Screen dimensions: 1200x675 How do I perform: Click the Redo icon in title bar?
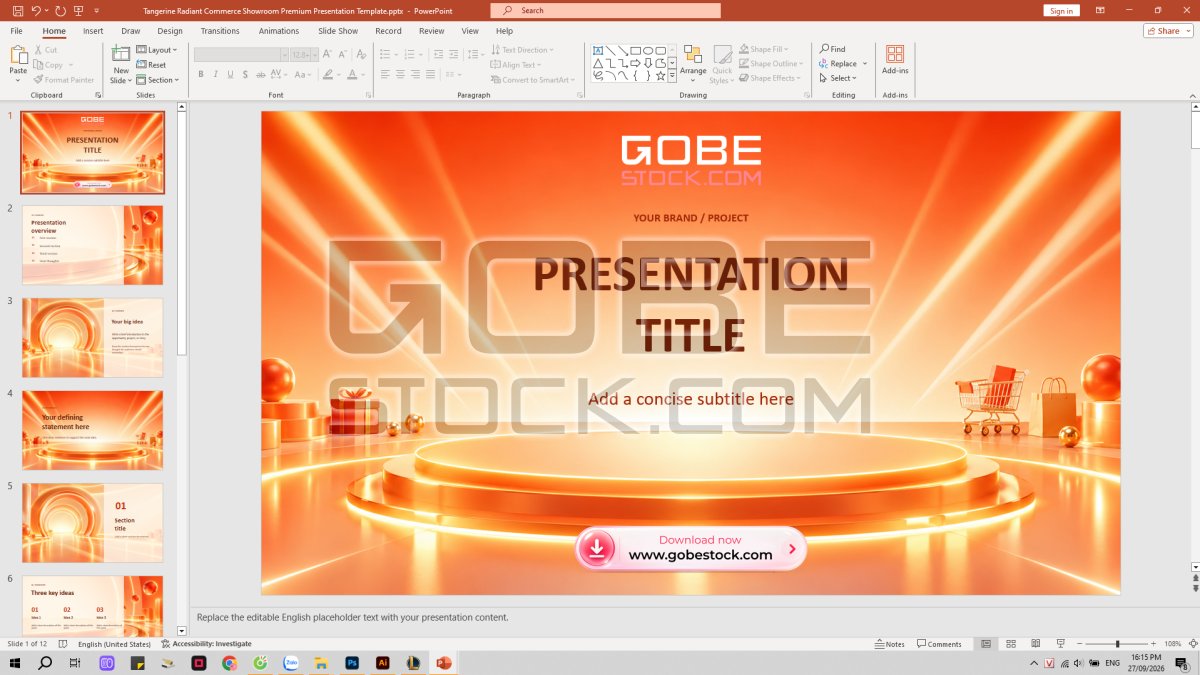60,10
